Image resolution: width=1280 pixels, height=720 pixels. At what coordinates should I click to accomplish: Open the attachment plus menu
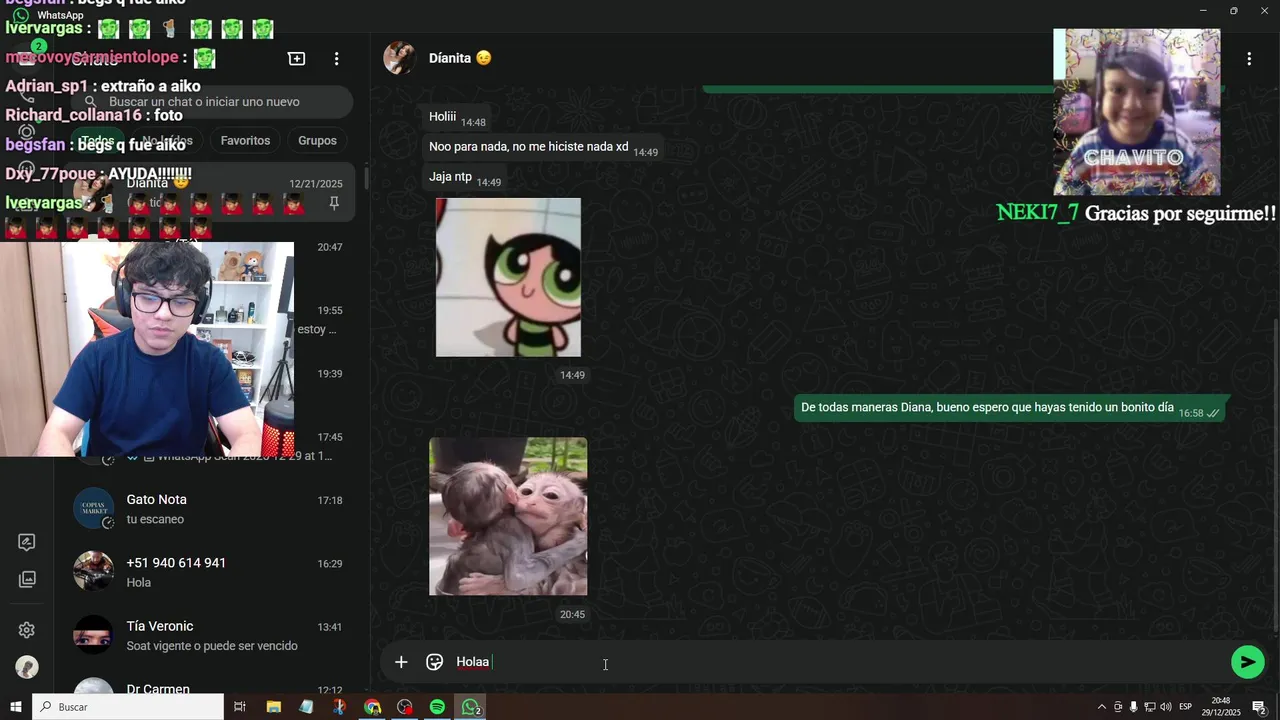tap(401, 662)
